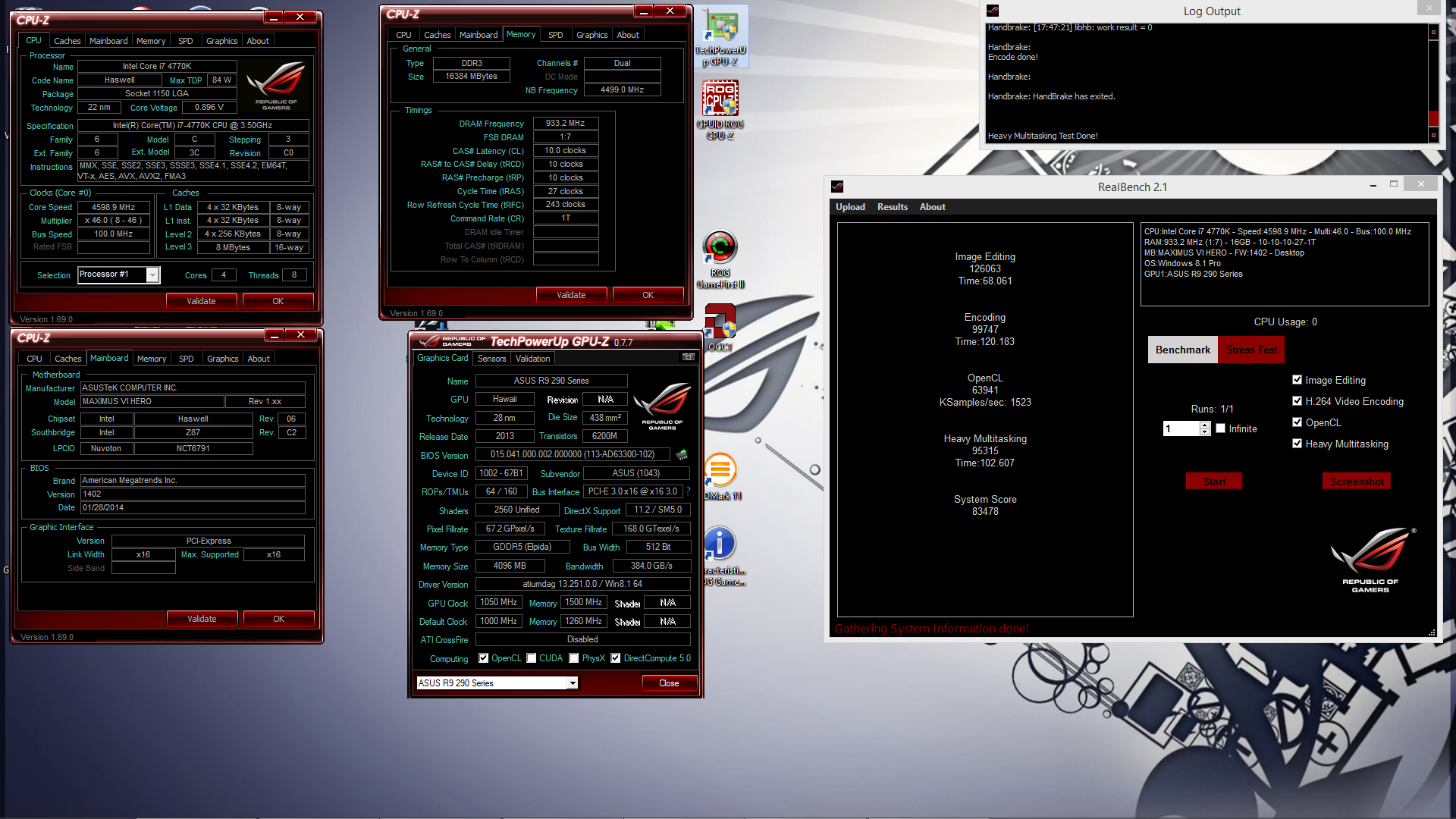The height and width of the screenshot is (819, 1456).
Task: Toggle CUDA checkbox in GPU-Z
Action: 532,658
